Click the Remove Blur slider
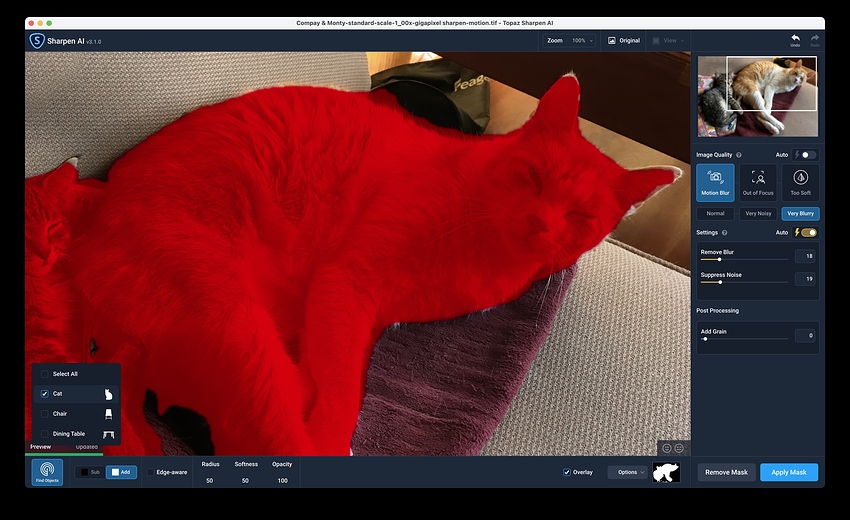 (745, 259)
